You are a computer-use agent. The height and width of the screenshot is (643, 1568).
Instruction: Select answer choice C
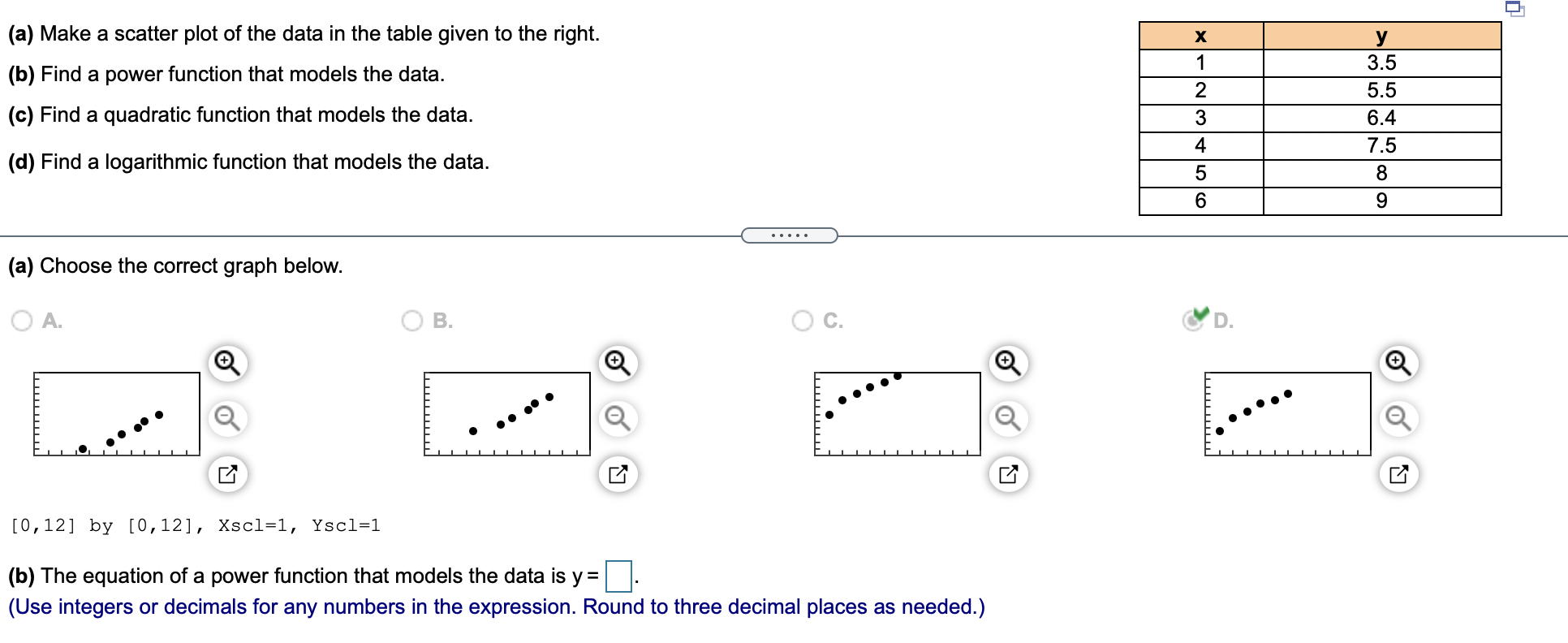click(802, 321)
